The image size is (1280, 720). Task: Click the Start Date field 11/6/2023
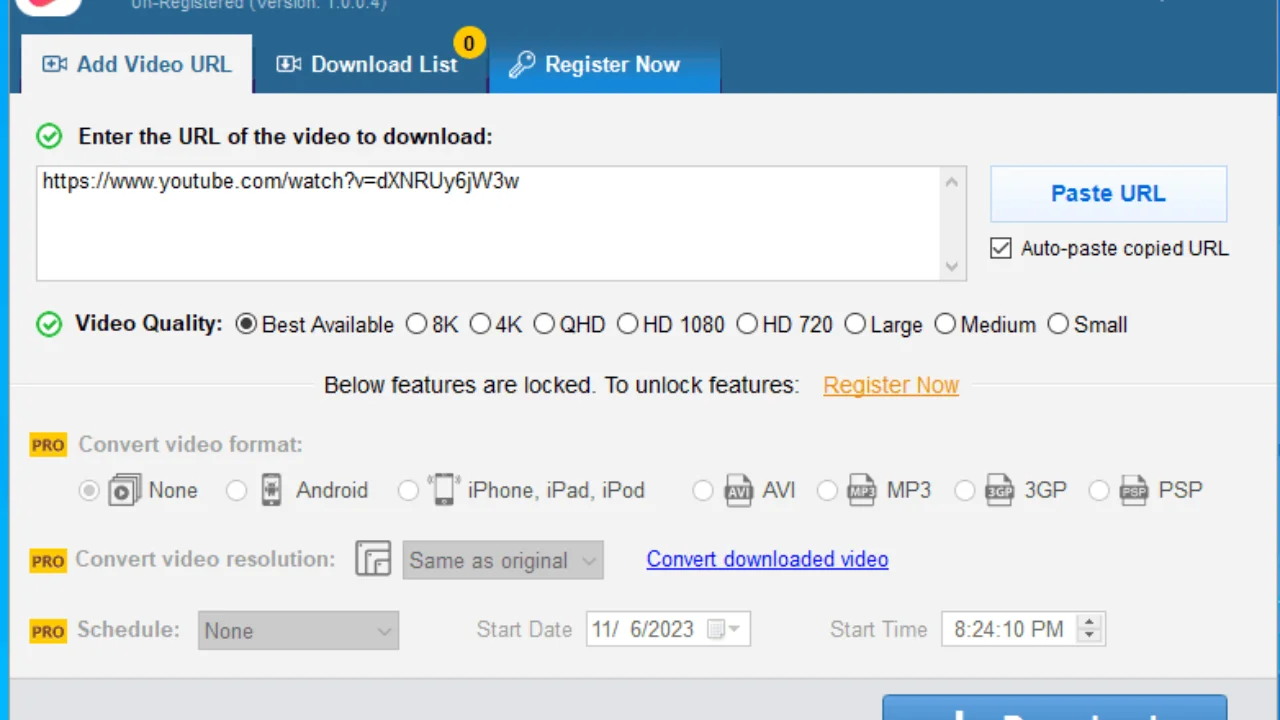click(668, 629)
